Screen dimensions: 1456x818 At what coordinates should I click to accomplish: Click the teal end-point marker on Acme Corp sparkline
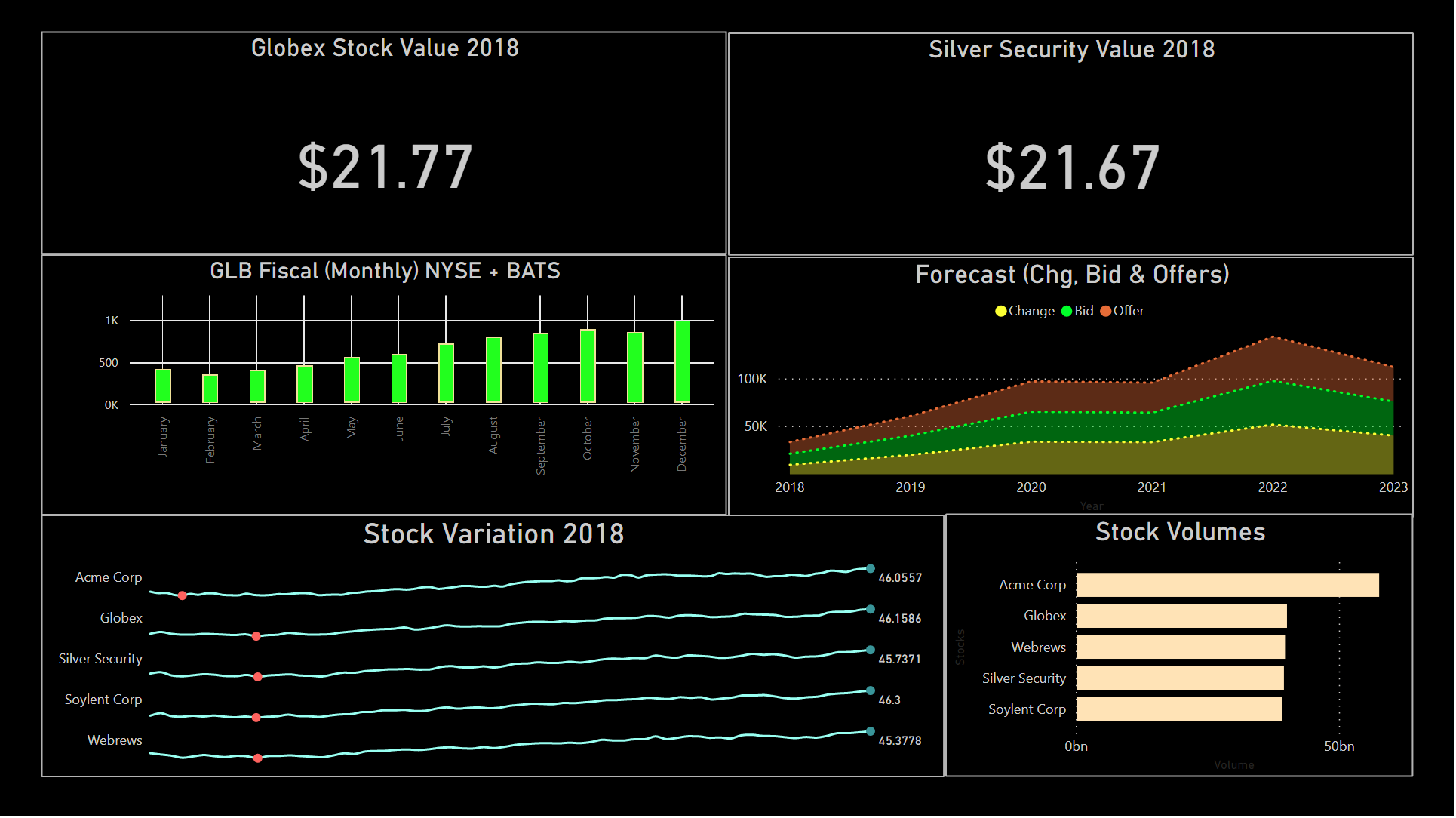click(x=871, y=568)
